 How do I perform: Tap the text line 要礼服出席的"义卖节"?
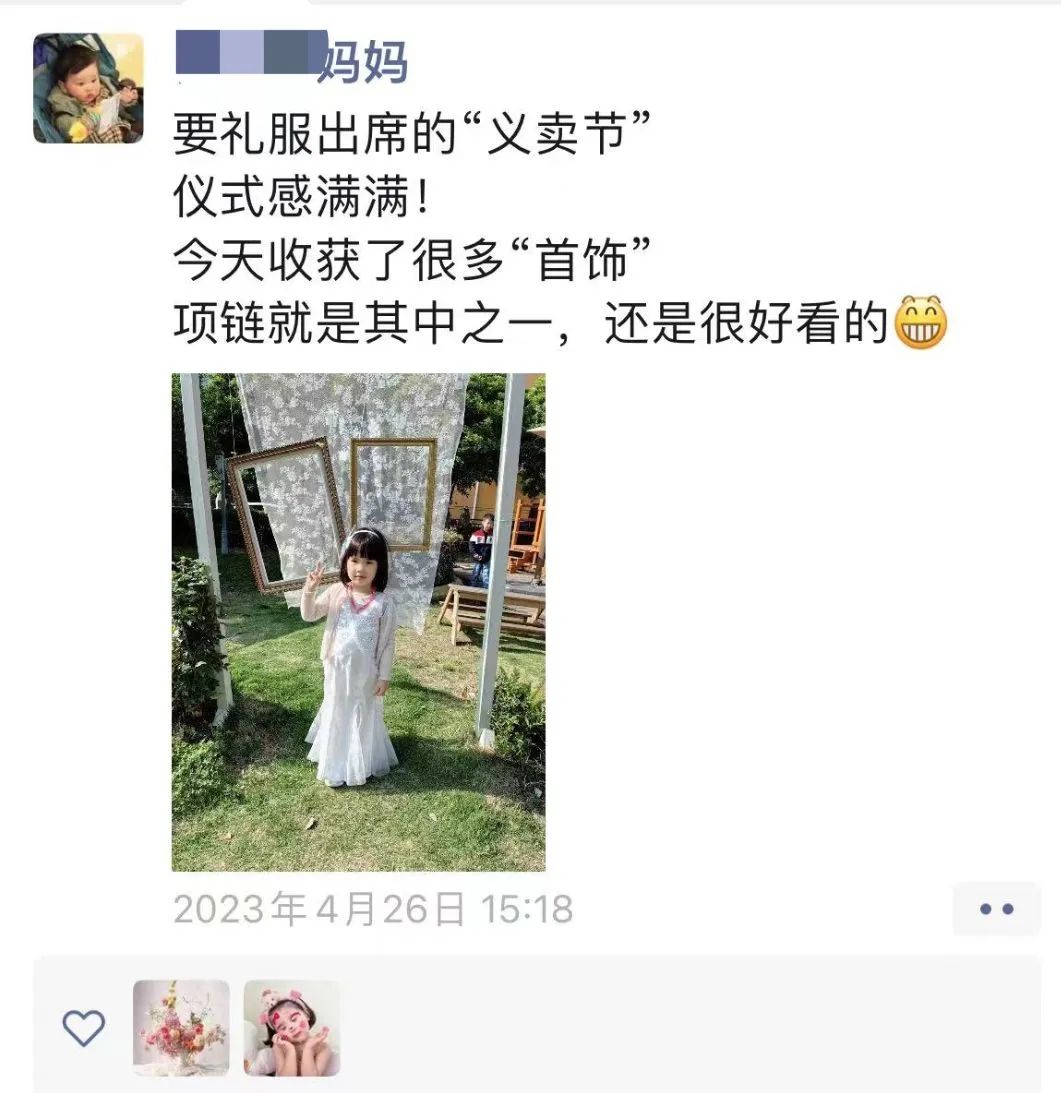tap(411, 132)
